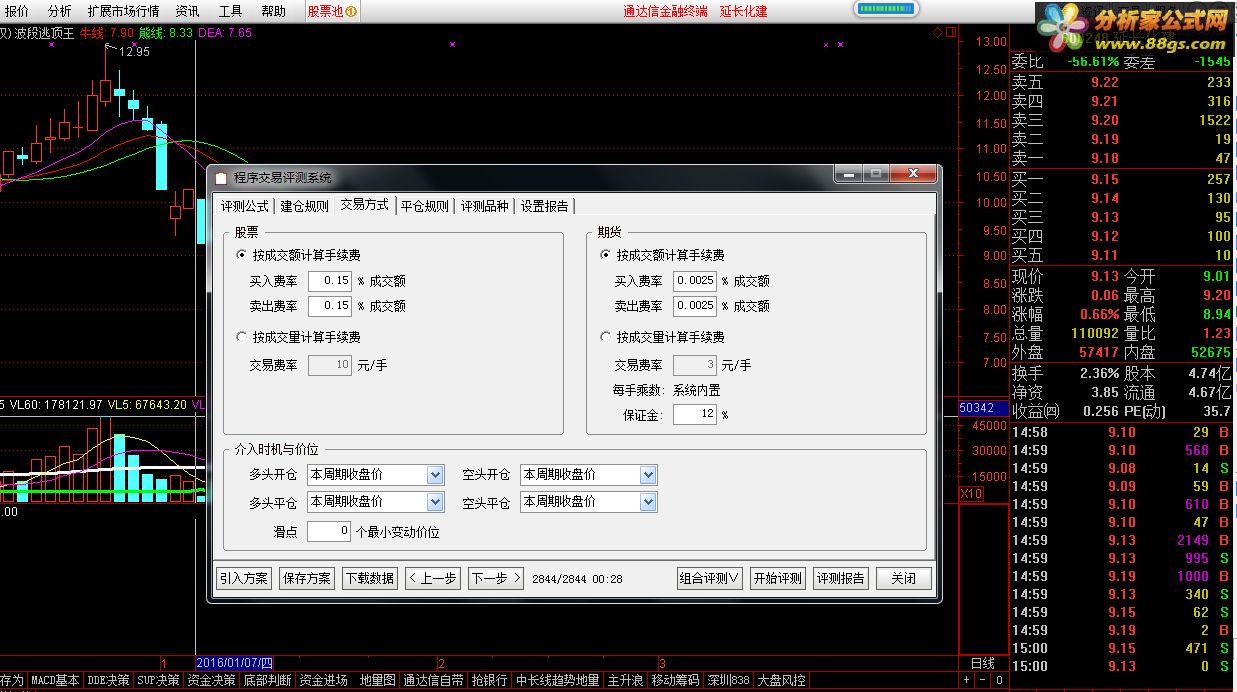1237x692 pixels.
Task: Select the 移动筹码 indicator tab
Action: point(676,680)
